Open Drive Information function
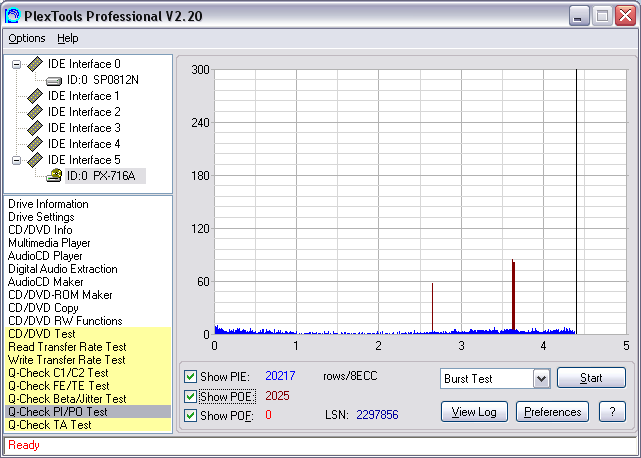 pos(48,204)
